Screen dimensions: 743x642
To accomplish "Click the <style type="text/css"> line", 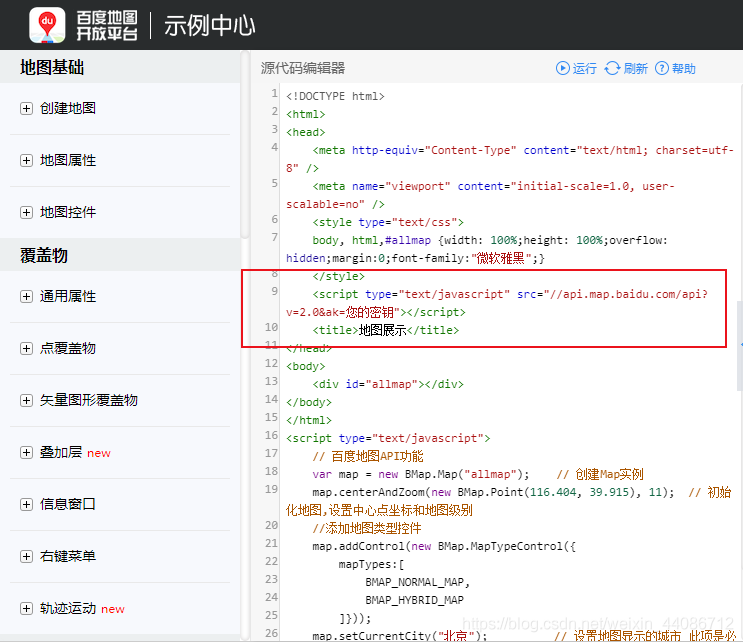I will point(388,222).
